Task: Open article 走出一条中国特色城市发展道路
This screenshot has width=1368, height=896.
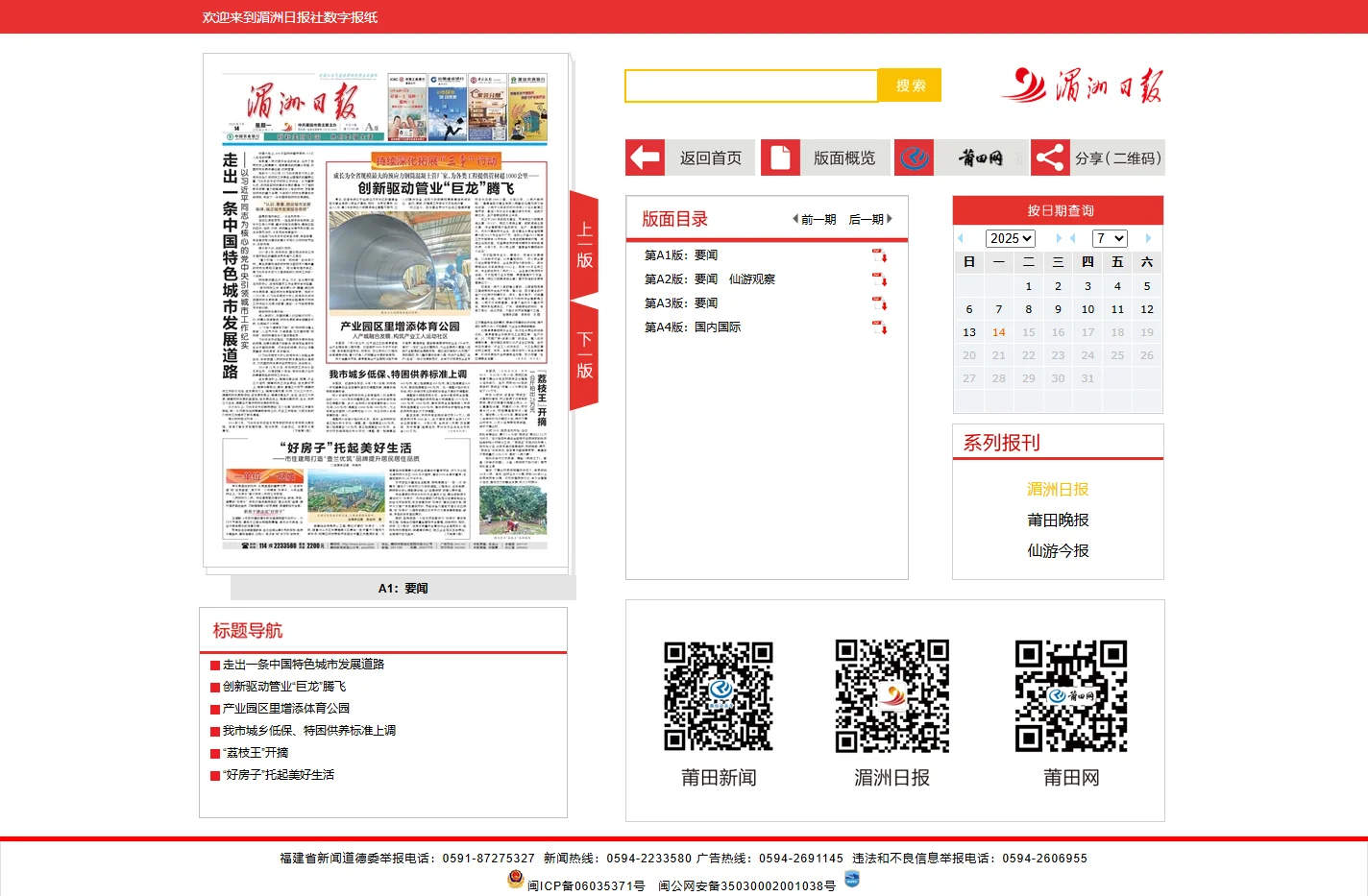Action: [304, 665]
